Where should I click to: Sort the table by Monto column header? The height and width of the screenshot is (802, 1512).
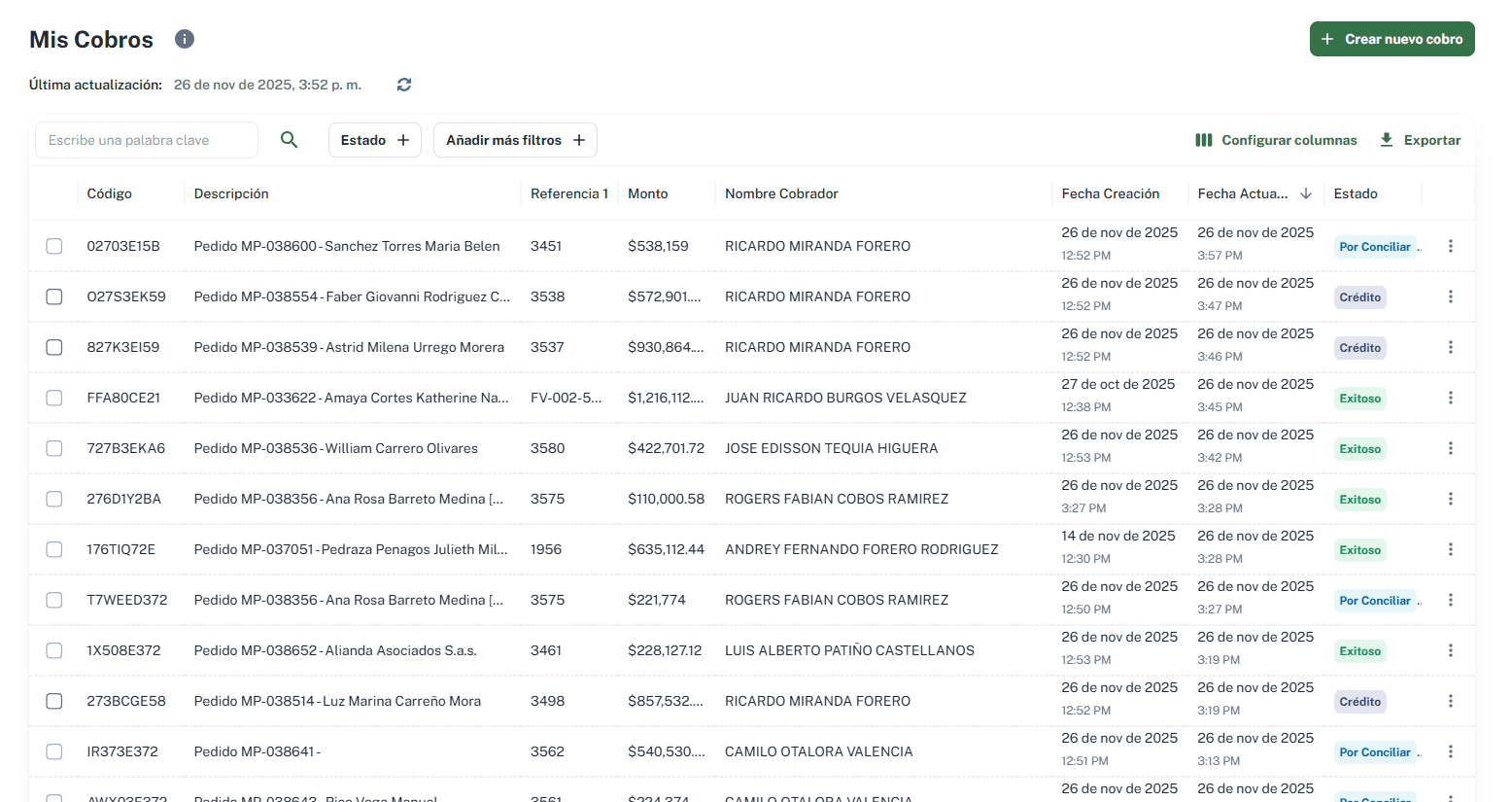[x=647, y=193]
